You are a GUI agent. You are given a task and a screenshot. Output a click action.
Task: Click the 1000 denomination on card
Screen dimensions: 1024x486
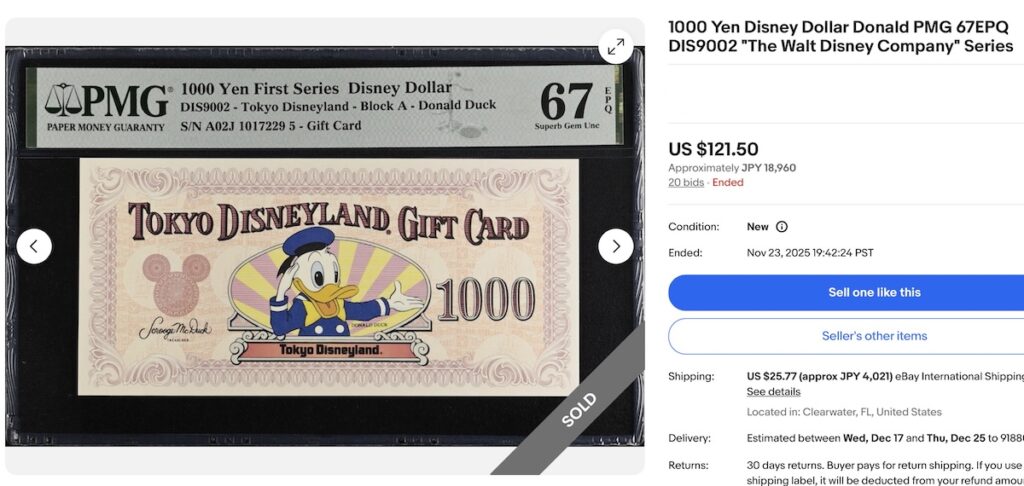point(486,300)
